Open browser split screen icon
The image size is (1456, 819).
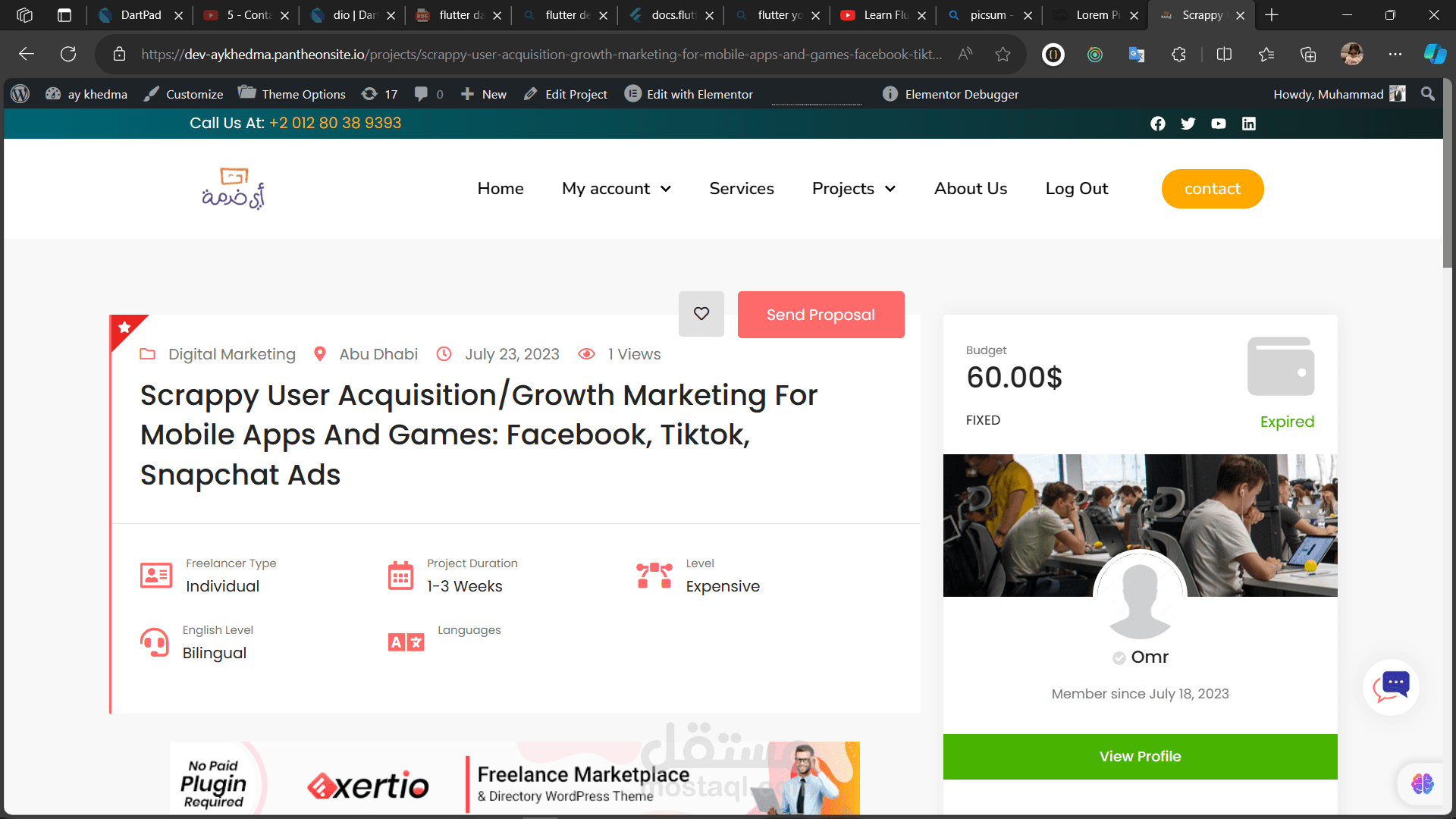[x=1223, y=54]
